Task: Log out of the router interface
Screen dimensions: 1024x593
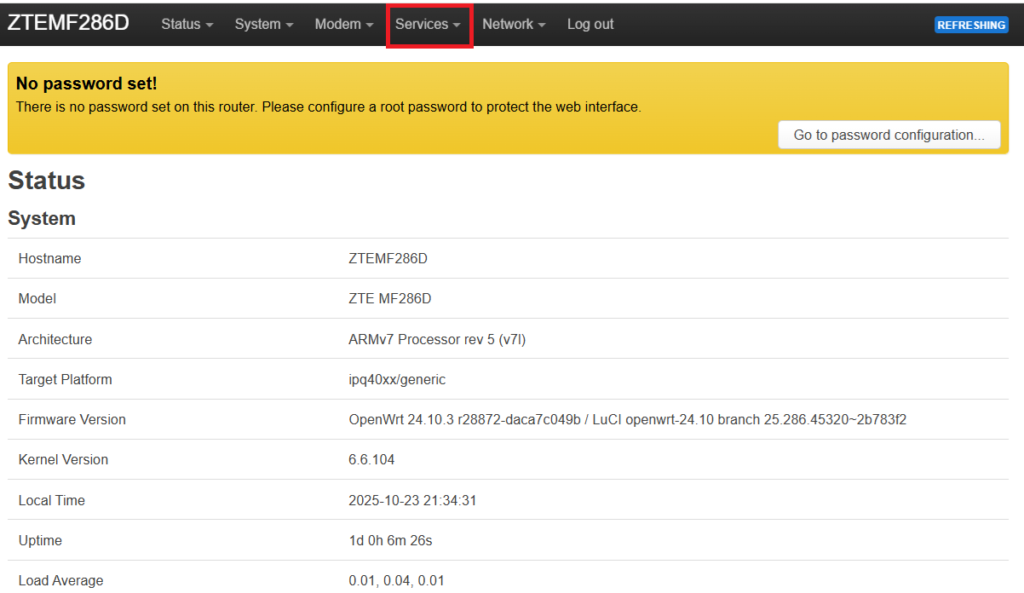Action: pos(590,24)
